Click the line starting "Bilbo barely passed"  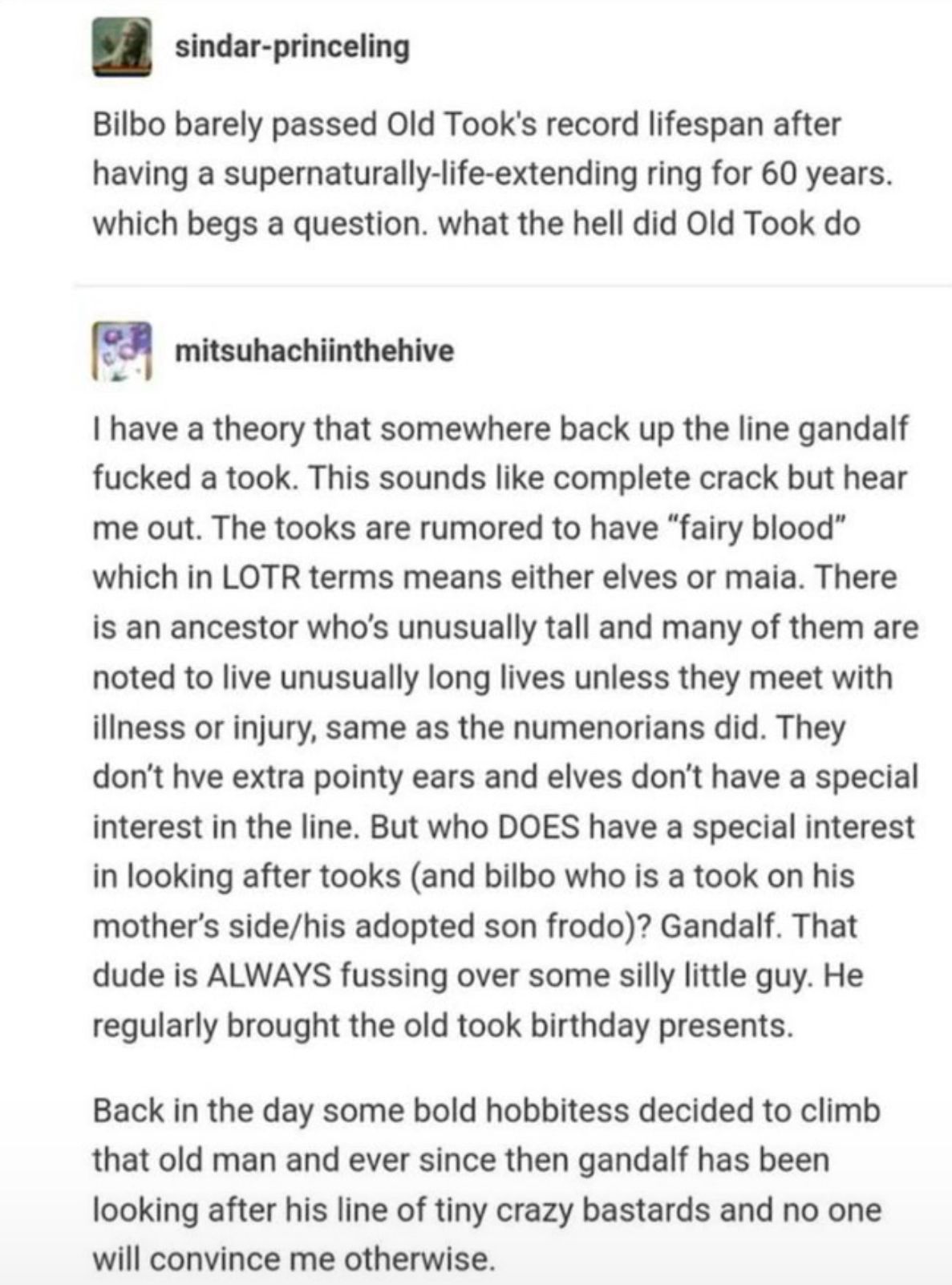coord(467,124)
